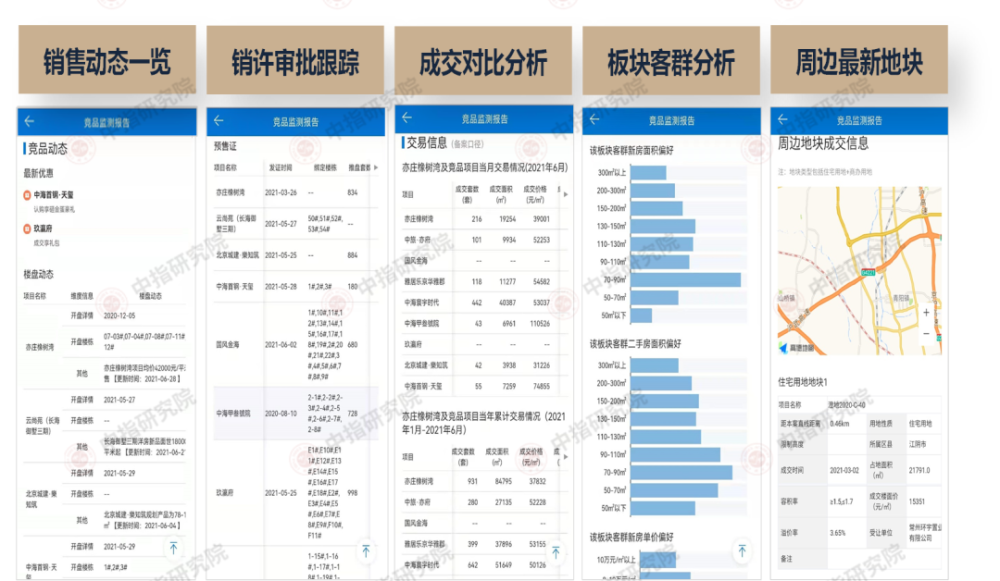Open the 玖瀛府 offer under 最新优惠
Image resolution: width=1000 pixels, height=581 pixels.
point(43,228)
